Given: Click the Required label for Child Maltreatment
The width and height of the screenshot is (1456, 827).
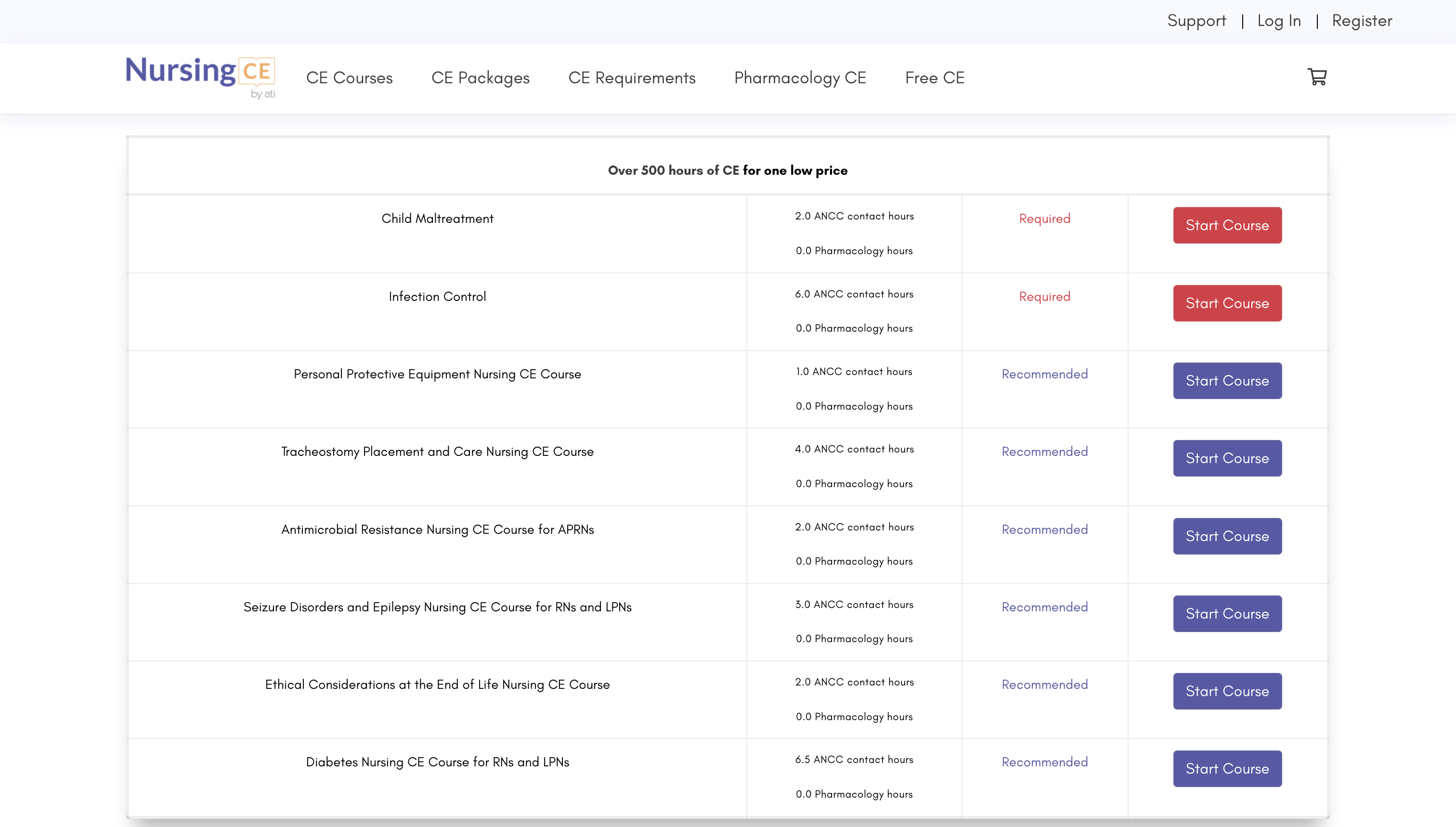Looking at the screenshot, I should [x=1044, y=219].
